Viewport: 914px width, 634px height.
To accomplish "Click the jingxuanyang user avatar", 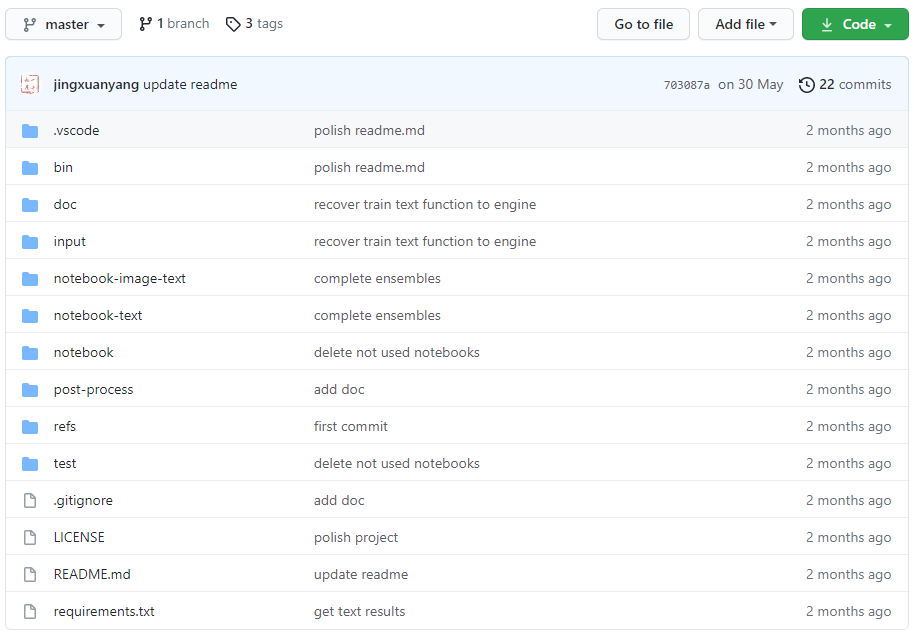I will pos(30,84).
